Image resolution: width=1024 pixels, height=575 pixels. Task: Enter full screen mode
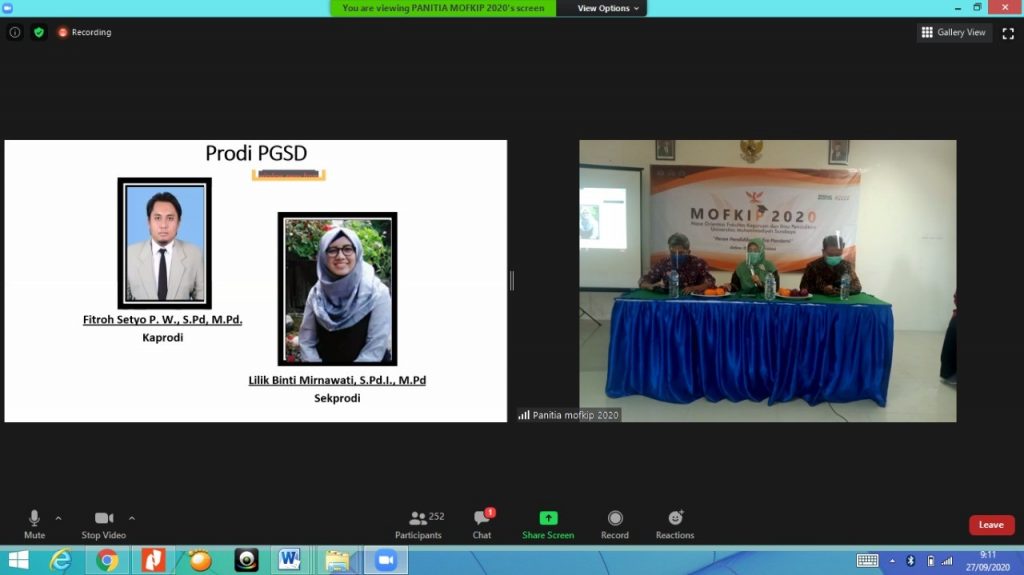1007,32
